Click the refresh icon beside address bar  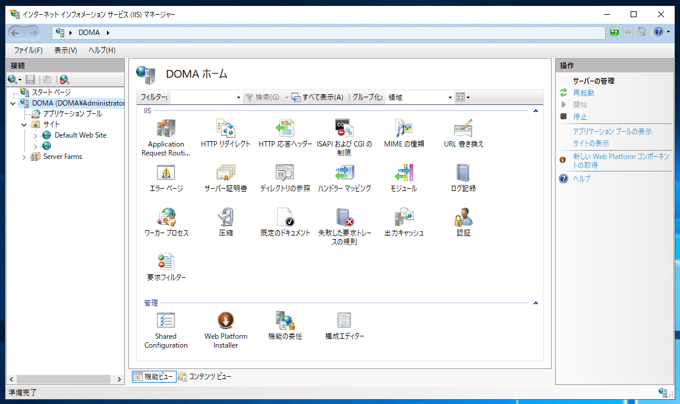[615, 32]
